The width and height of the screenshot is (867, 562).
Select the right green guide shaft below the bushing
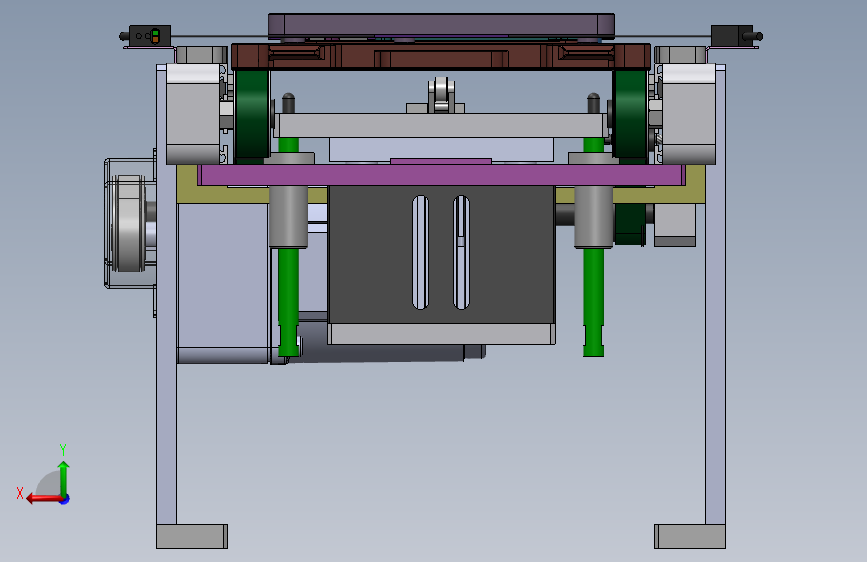tap(593, 302)
